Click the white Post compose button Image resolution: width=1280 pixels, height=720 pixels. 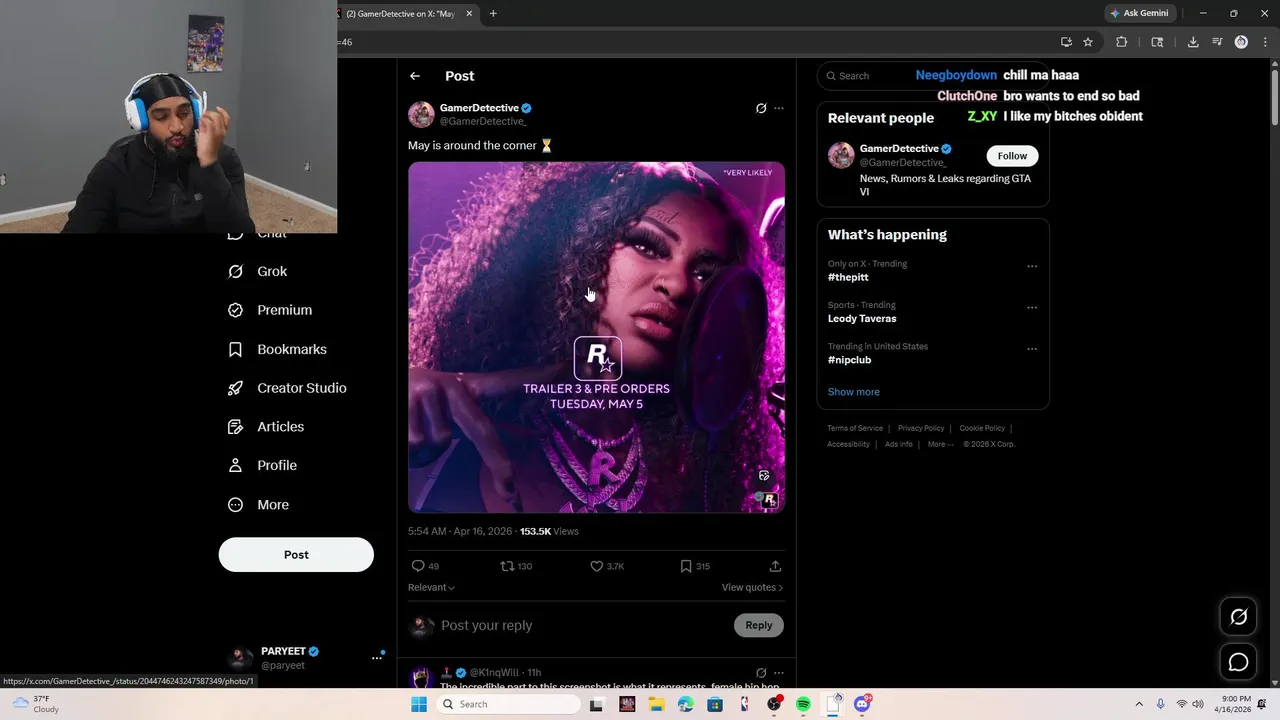(296, 555)
